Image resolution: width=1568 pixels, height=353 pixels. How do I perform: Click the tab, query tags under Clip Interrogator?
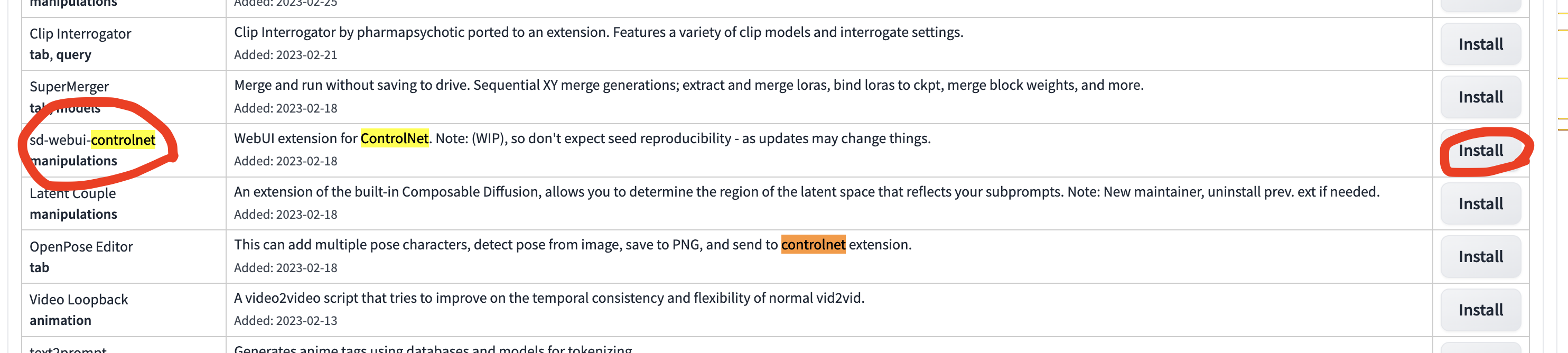(60, 55)
